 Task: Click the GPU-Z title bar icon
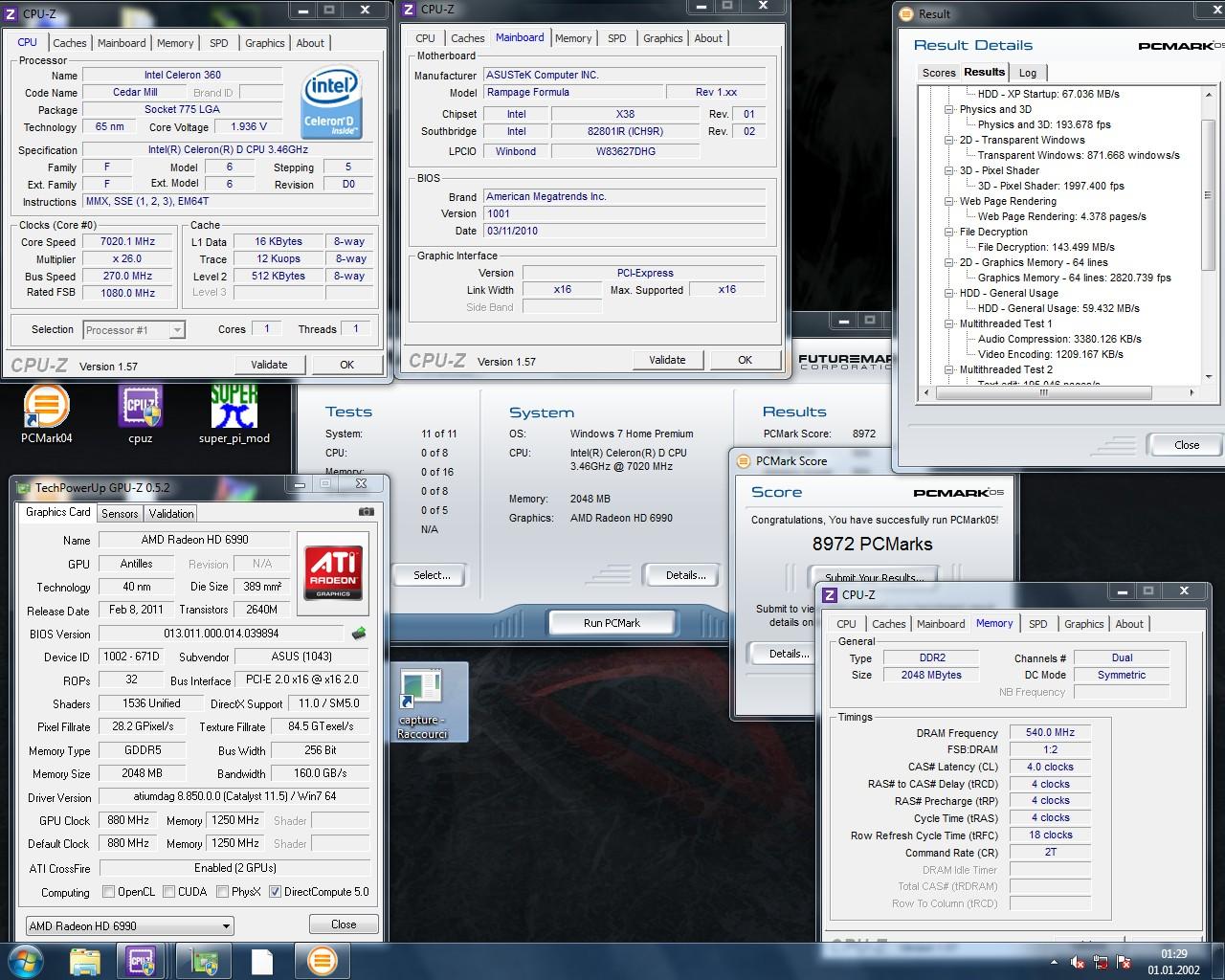[23, 488]
